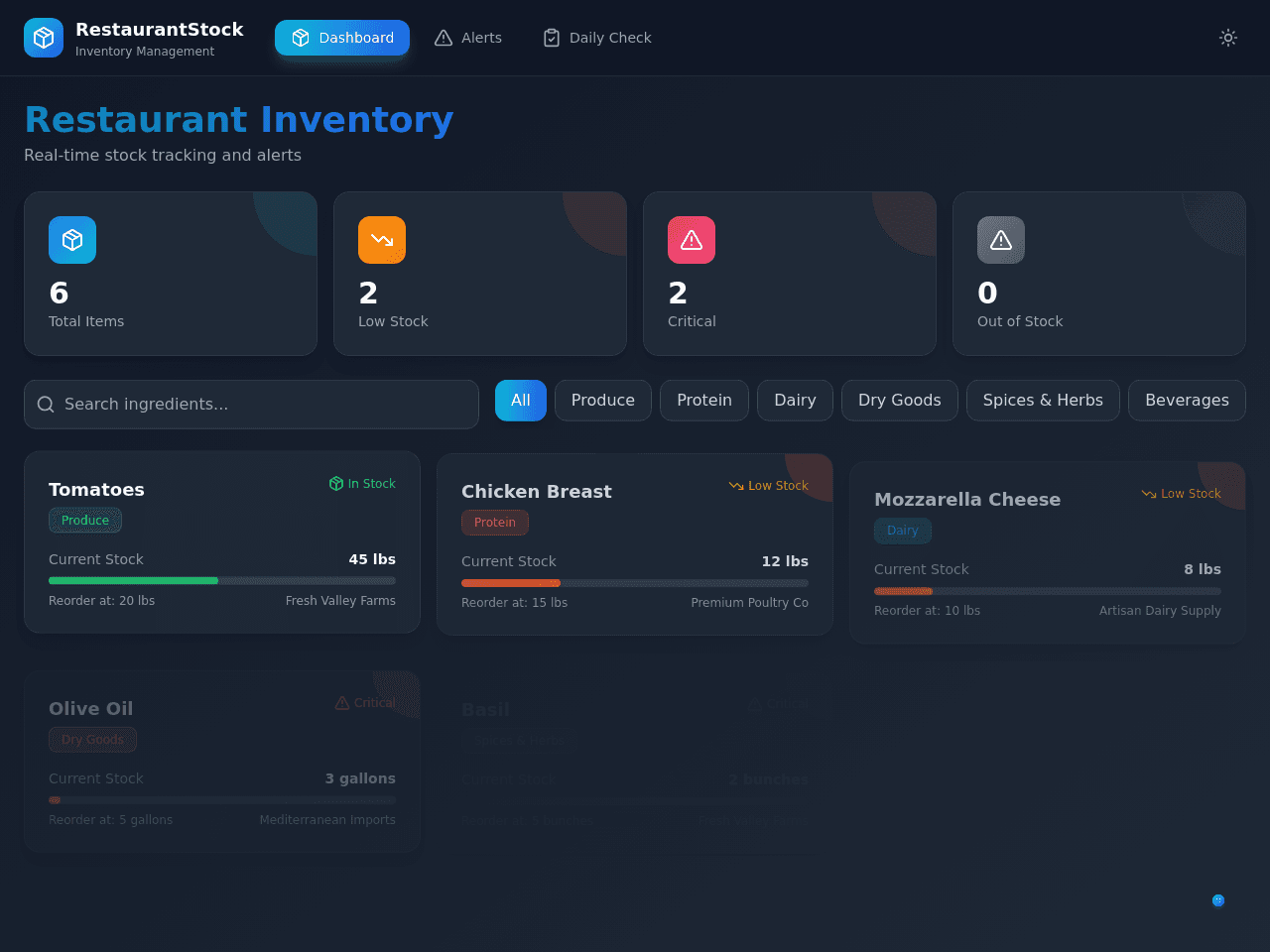Click the Protein tag on Chicken Breast
The height and width of the screenshot is (952, 1270).
pyautogui.click(x=495, y=523)
